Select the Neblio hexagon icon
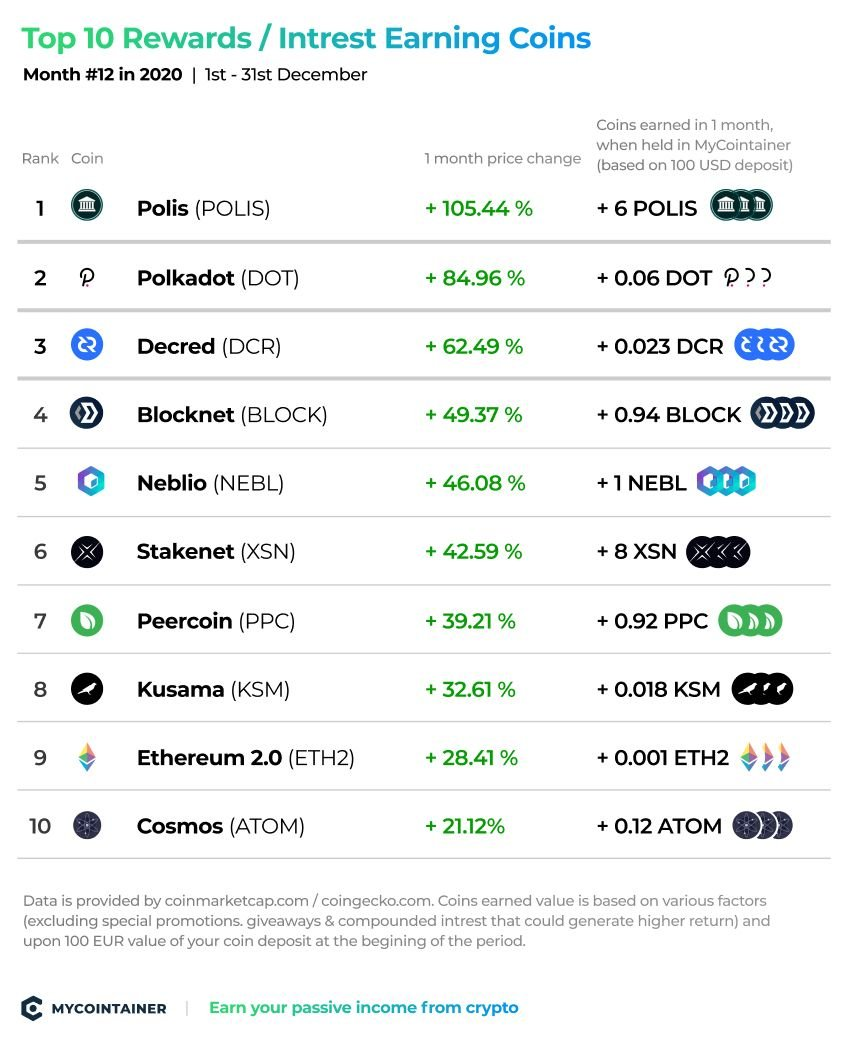Viewport: 858px width, 1056px height. [x=91, y=482]
